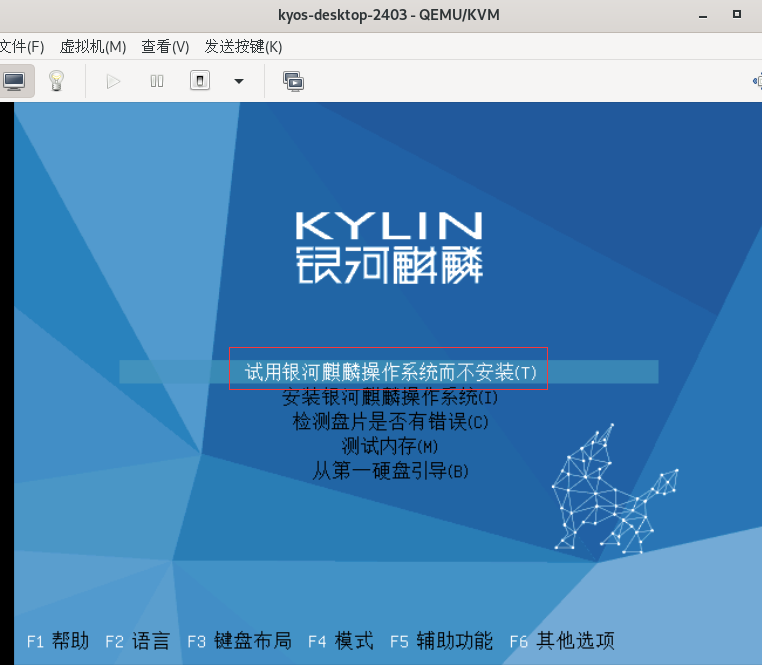Open the 发送按键(K) menu
The width and height of the screenshot is (762, 665).
click(243, 47)
